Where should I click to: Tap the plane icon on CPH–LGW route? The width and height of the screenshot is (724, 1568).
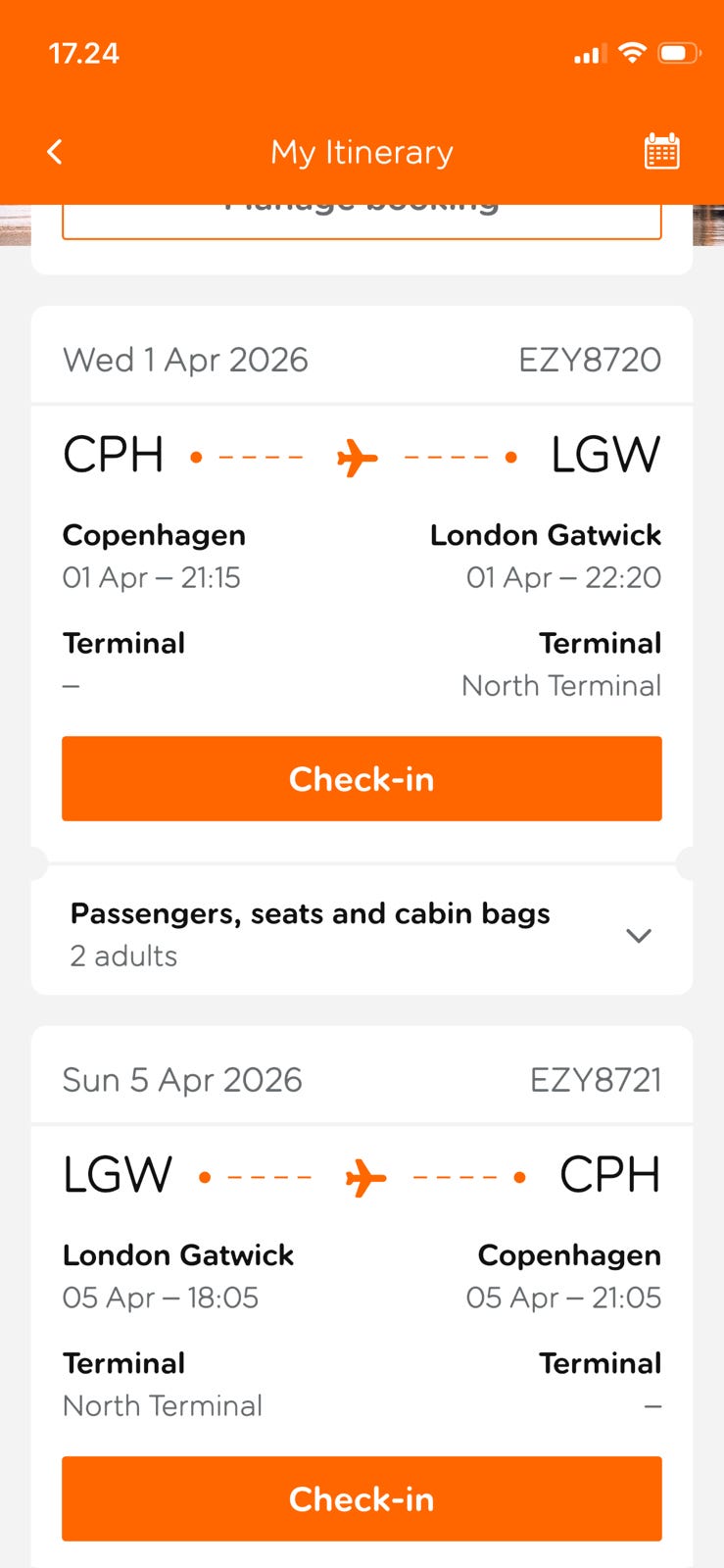(x=357, y=457)
